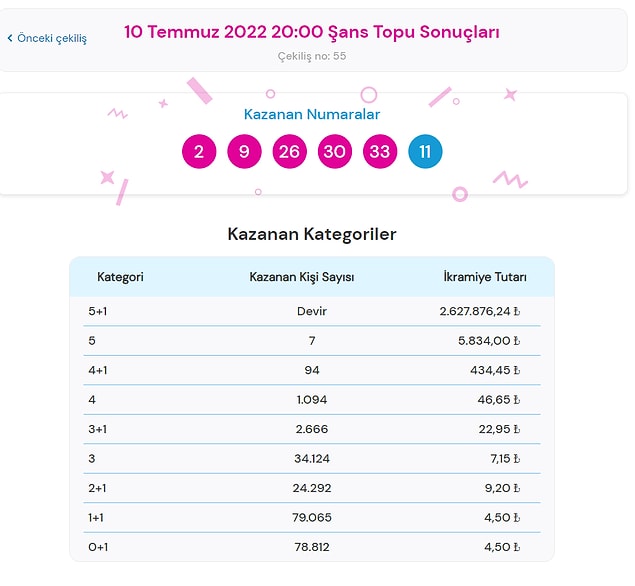Click the Çekiliş no: 55 text

(x=312, y=56)
